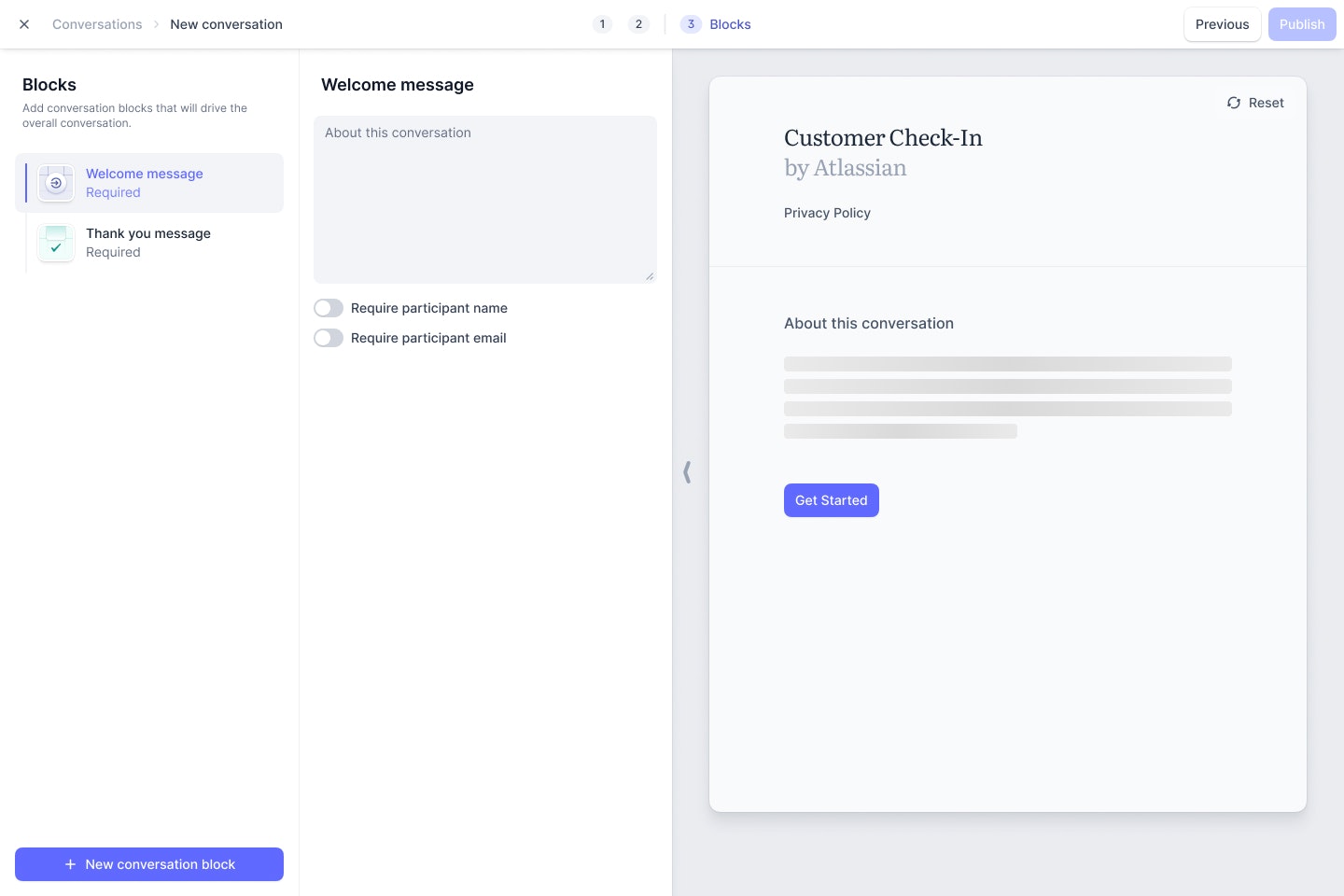Click the plus icon on New conversation block
This screenshot has height=896, width=1344.
(x=70, y=864)
